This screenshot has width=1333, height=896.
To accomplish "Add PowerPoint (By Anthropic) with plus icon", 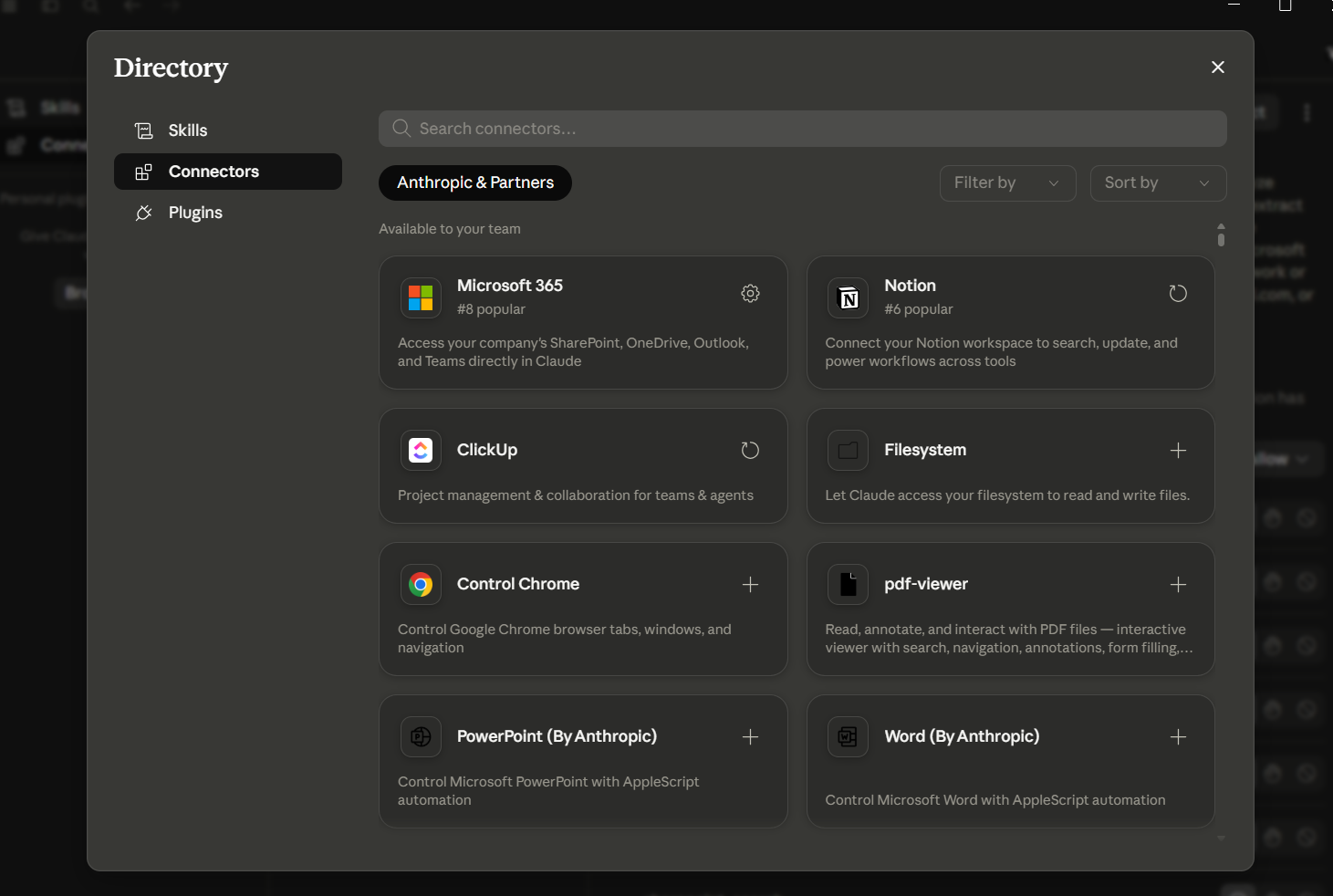I will pos(750,736).
